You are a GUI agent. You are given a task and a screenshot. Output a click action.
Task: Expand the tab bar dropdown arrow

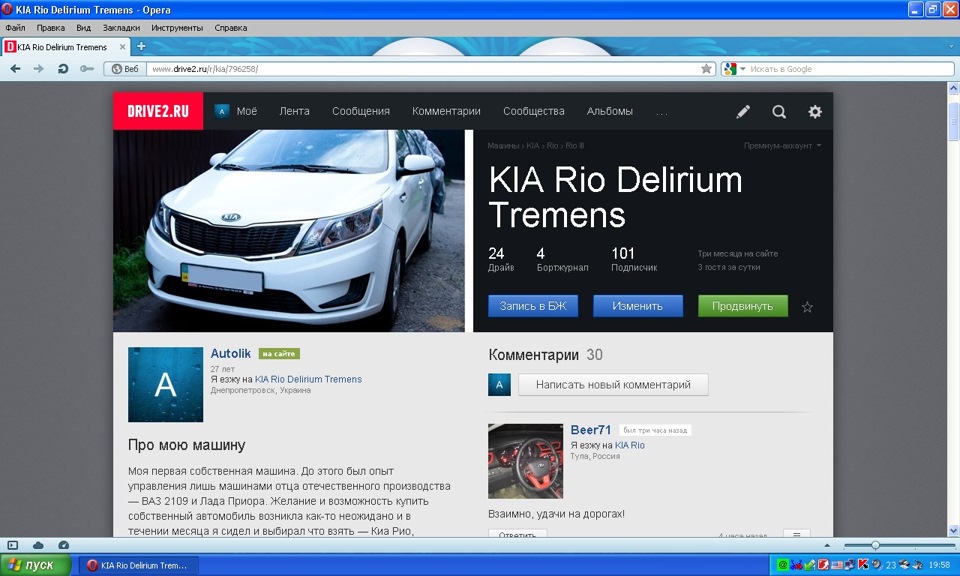coord(951,46)
